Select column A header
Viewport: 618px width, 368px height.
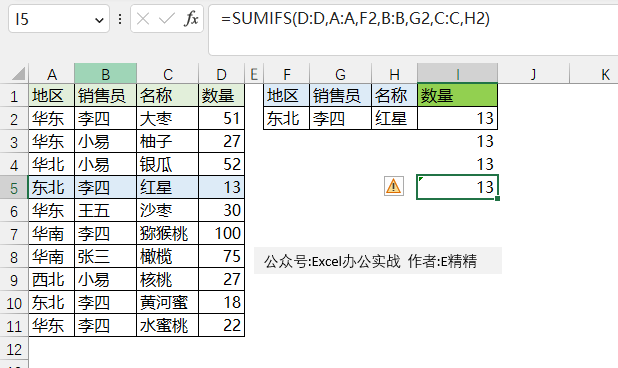[x=52, y=74]
